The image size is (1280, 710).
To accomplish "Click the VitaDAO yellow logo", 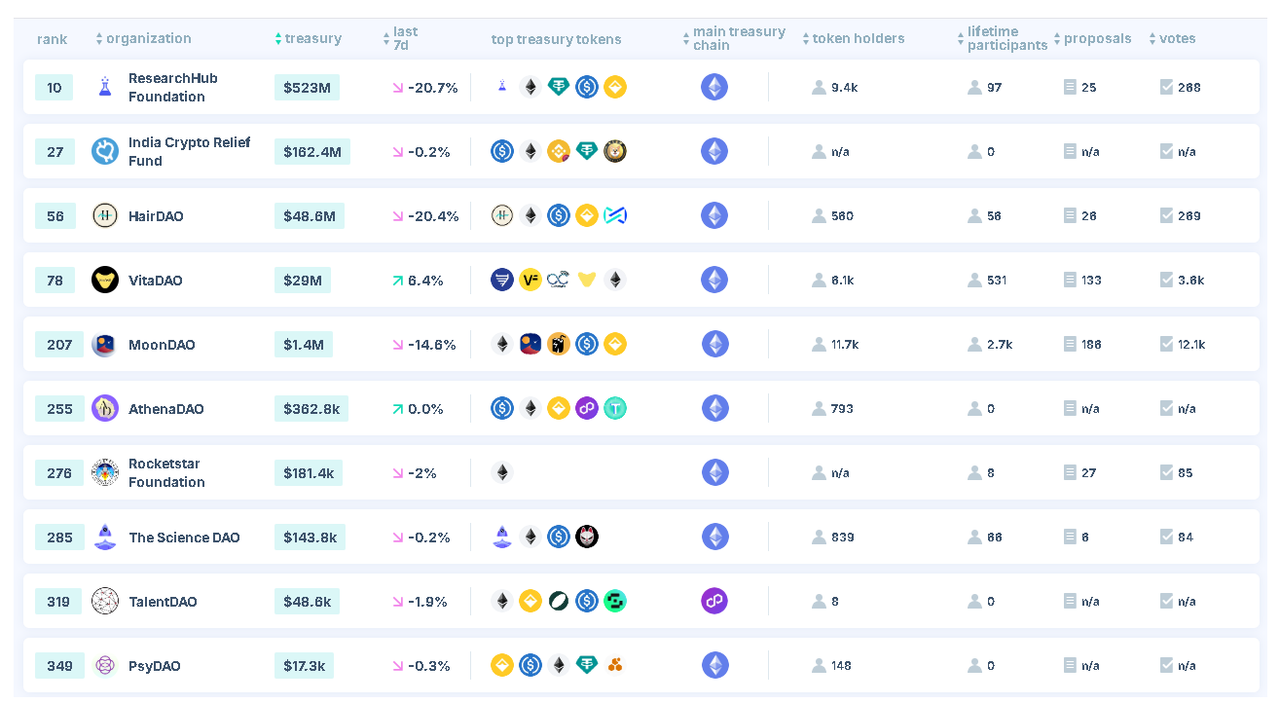I will point(105,280).
